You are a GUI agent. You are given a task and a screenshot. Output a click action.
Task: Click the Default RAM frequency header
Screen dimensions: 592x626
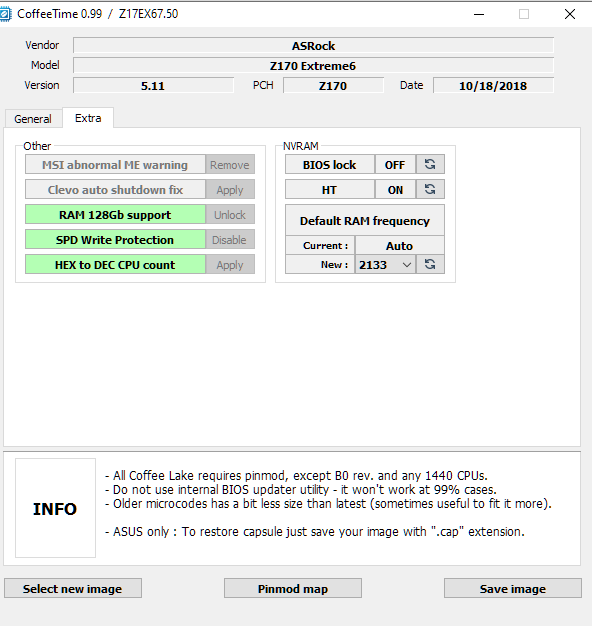364,220
